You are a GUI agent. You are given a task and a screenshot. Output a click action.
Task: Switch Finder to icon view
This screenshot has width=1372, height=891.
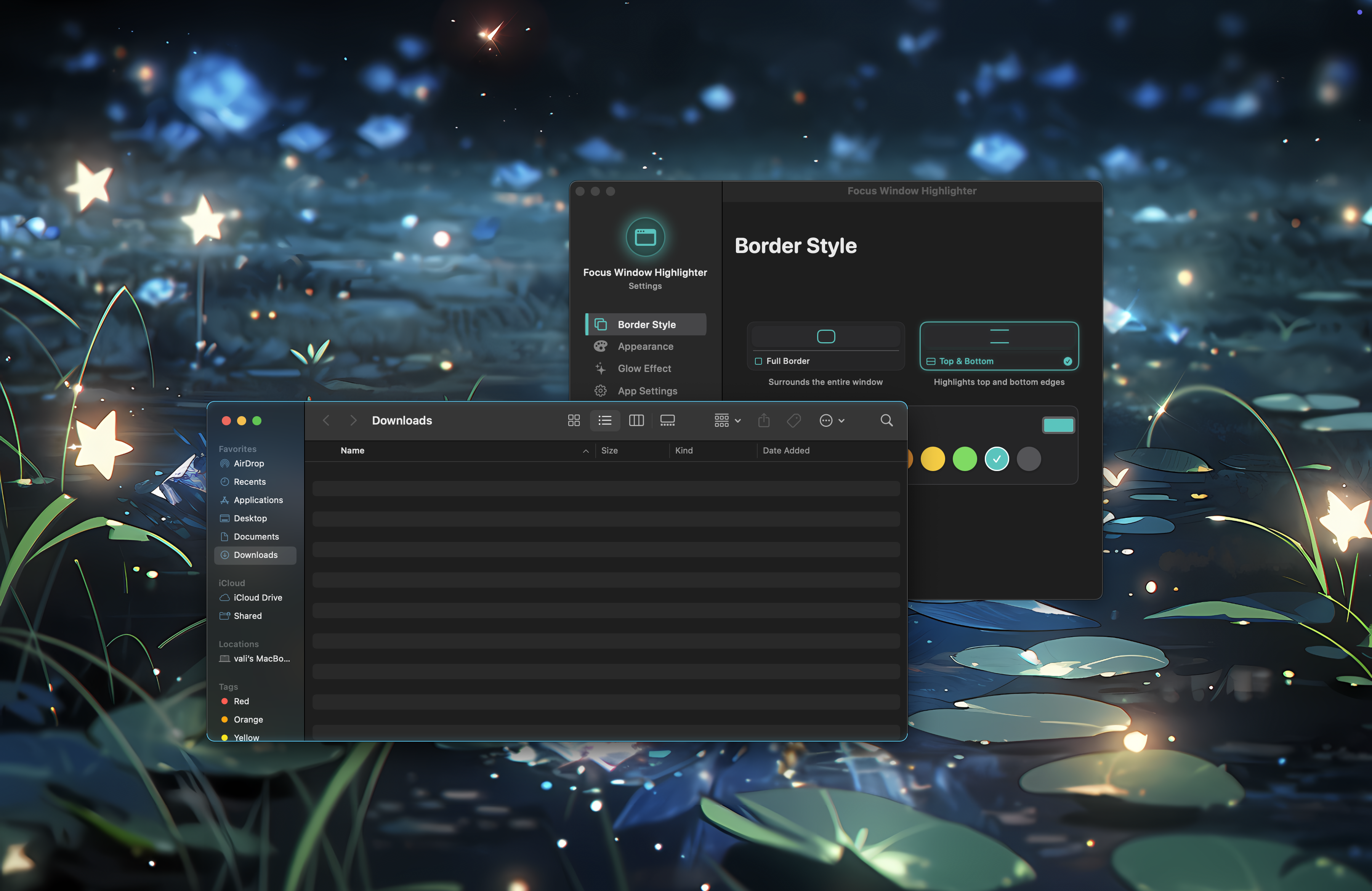574,420
